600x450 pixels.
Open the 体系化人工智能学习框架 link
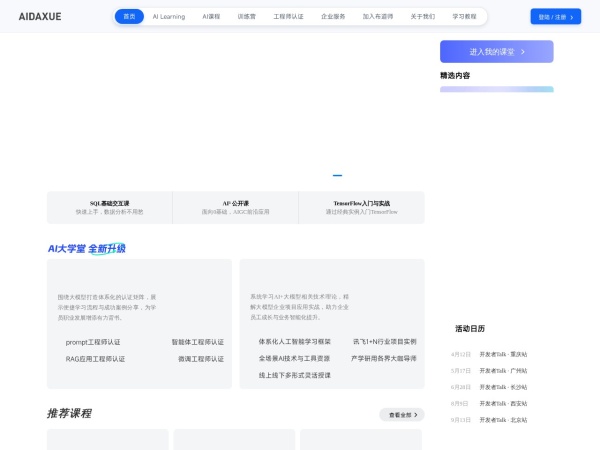(294, 341)
